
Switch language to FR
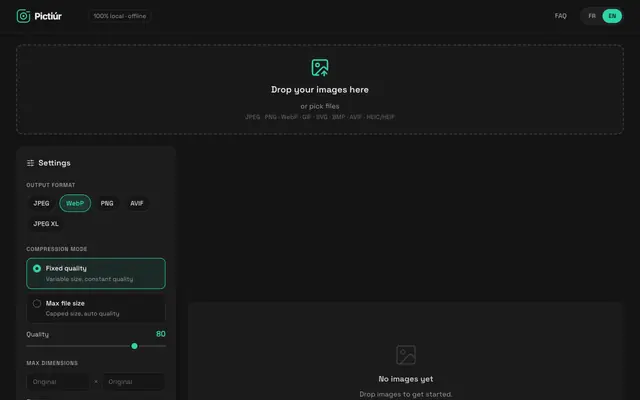coord(592,16)
